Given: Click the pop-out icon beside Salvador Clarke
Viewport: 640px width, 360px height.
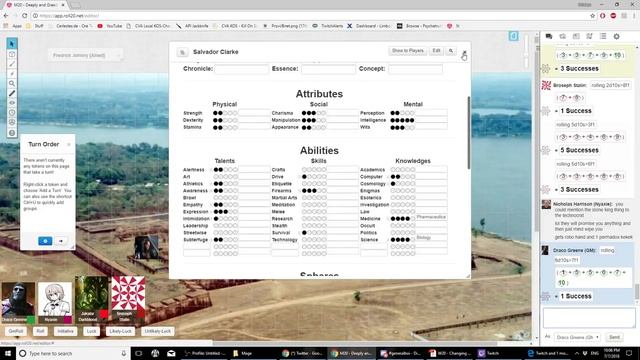Looking at the screenshot, I should [182, 52].
